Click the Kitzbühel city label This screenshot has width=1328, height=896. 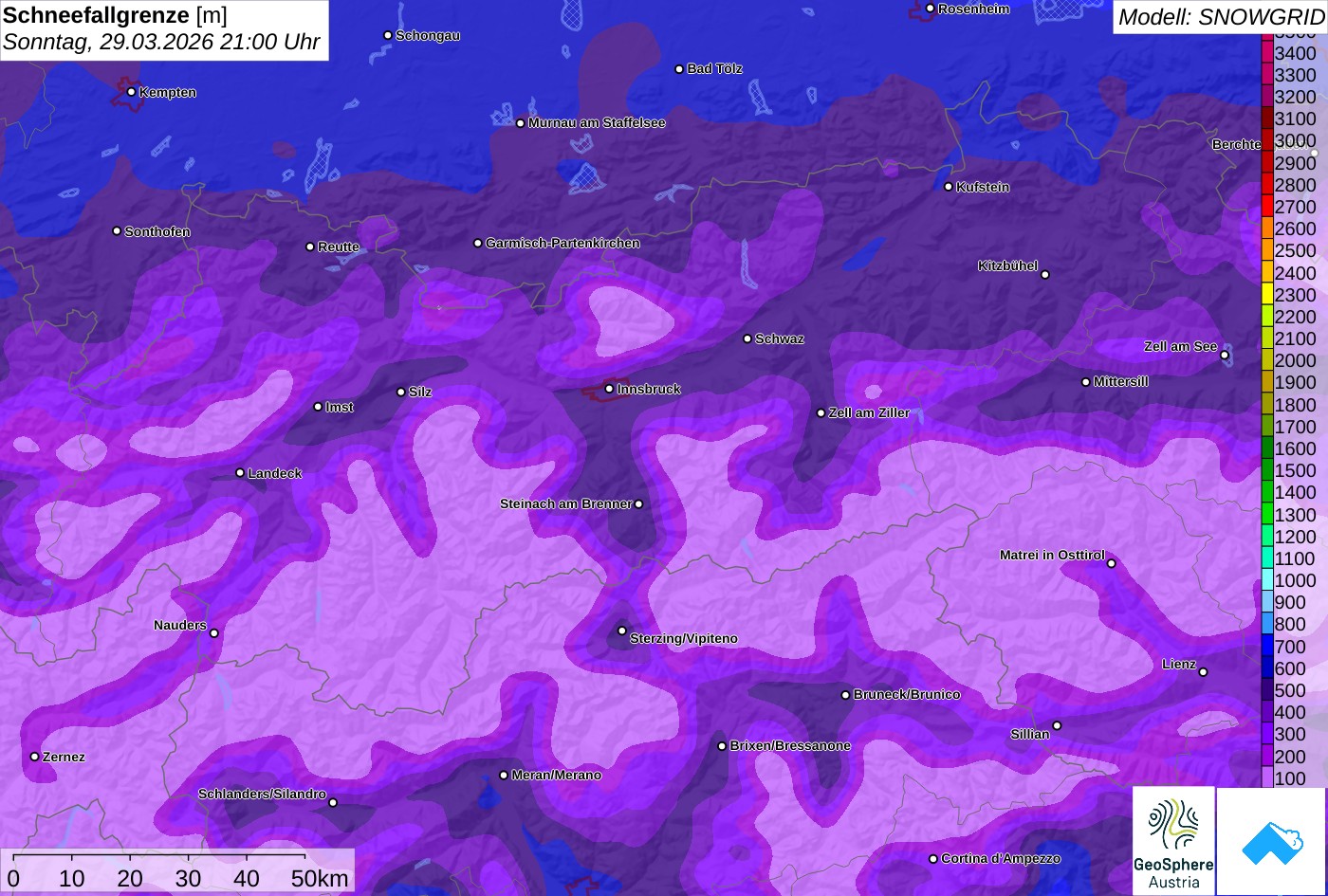[1007, 265]
